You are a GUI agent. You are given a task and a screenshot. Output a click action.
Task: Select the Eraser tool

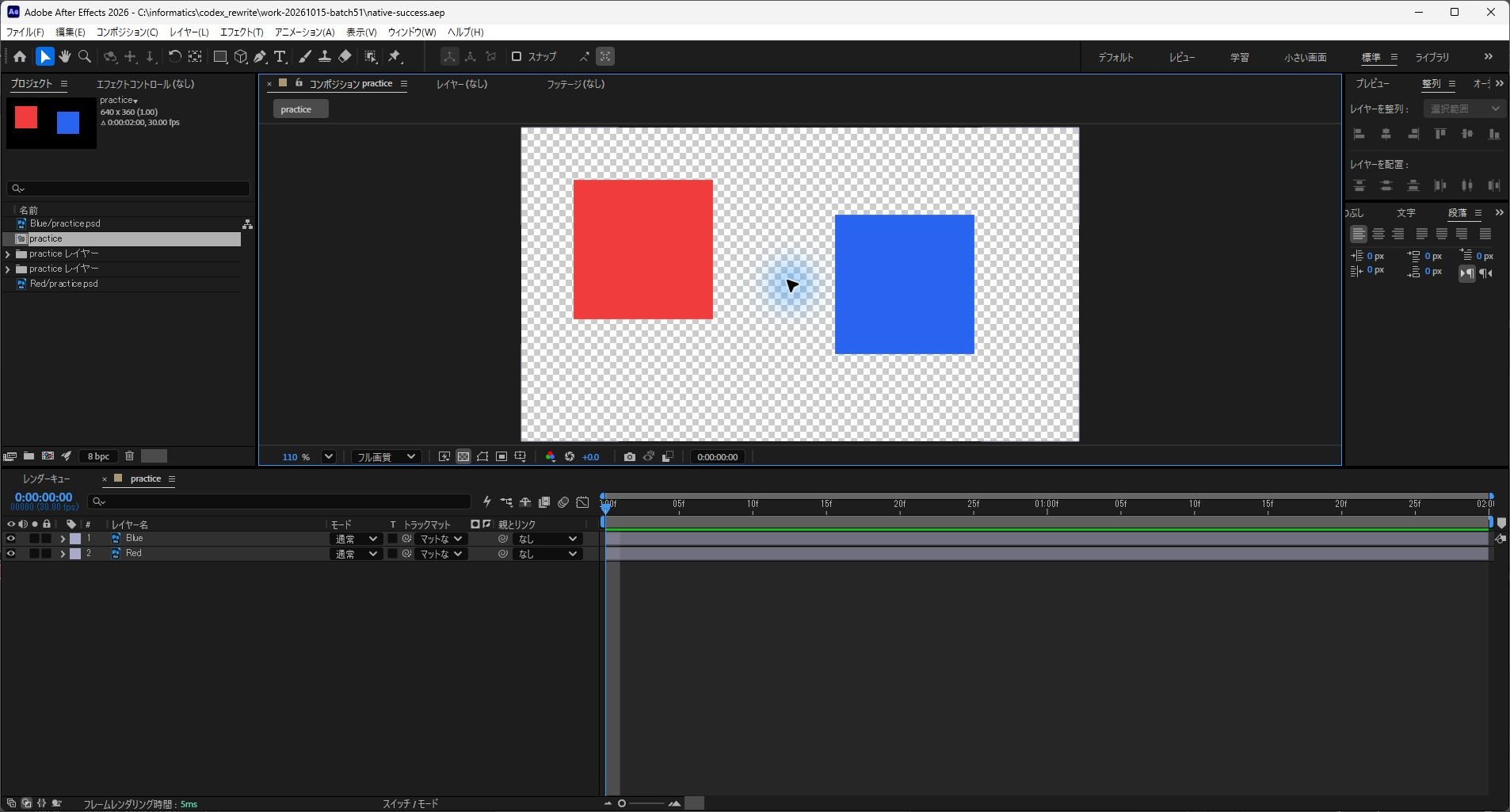345,57
